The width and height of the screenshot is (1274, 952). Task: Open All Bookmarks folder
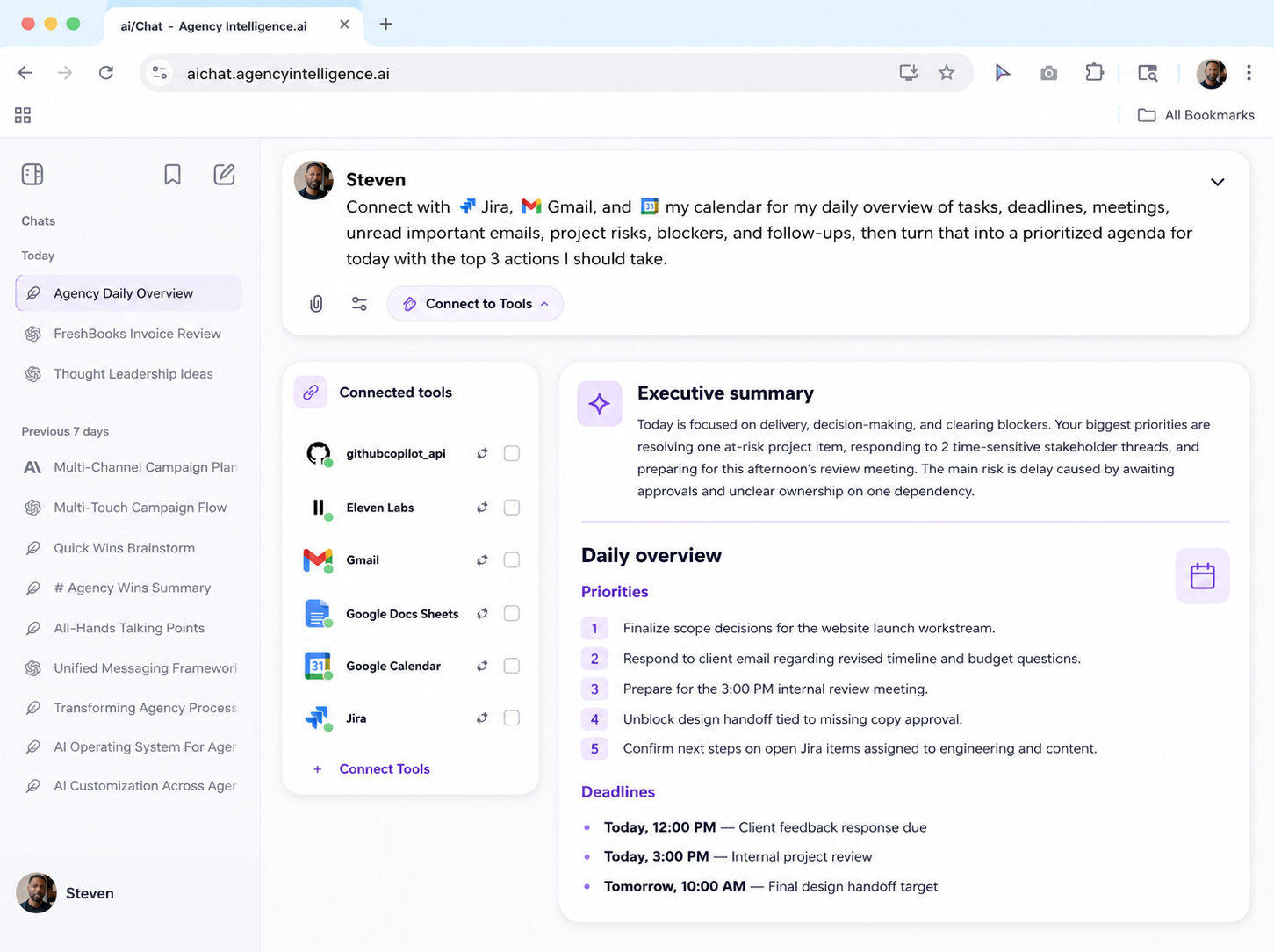[x=1196, y=115]
